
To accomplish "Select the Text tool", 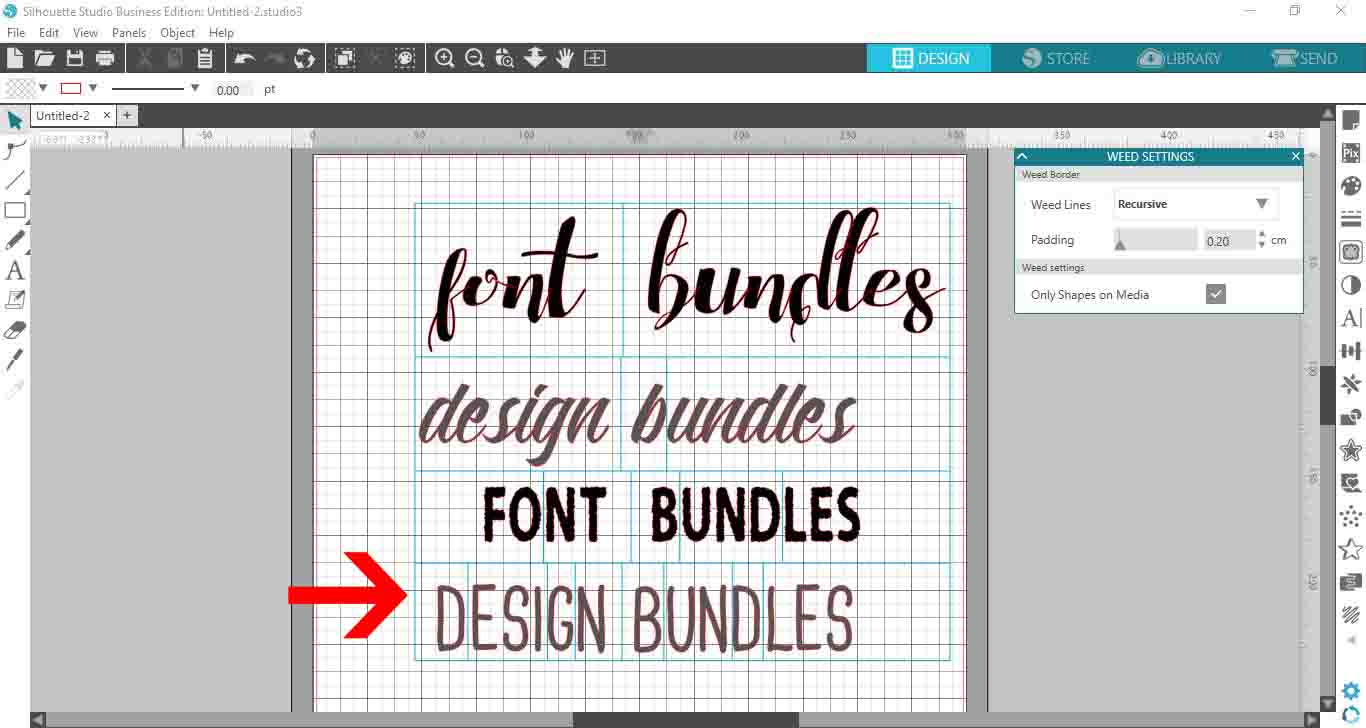I will coord(15,270).
